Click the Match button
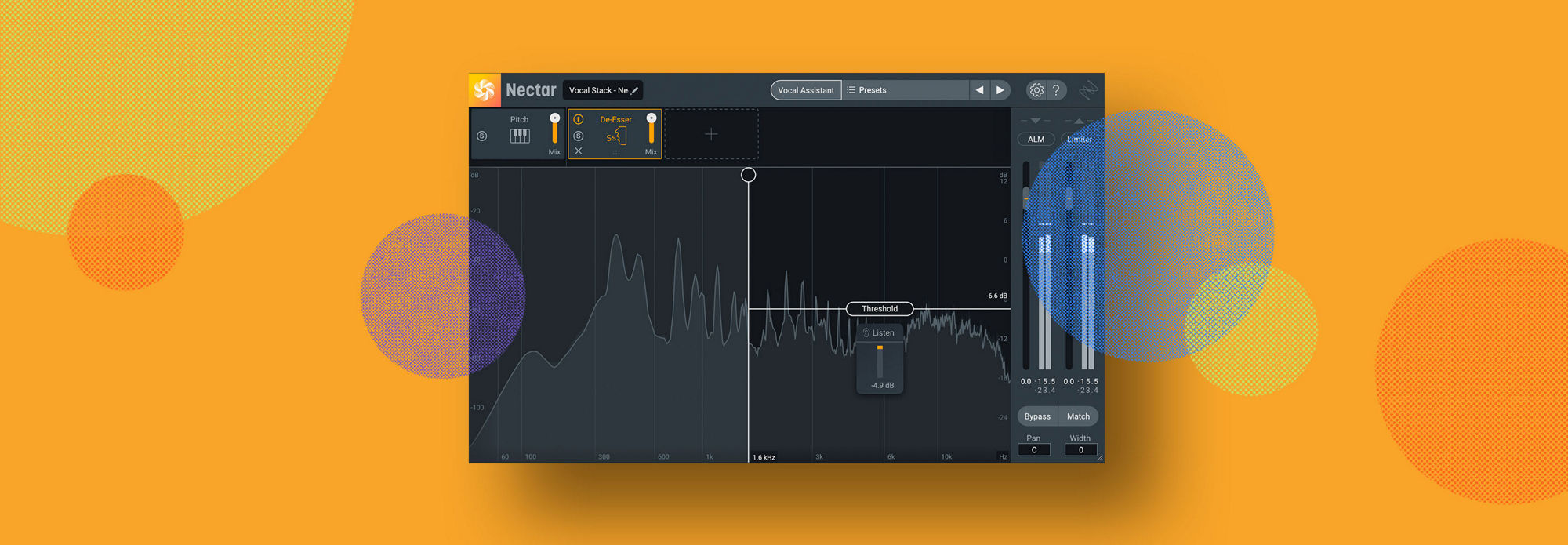Image resolution: width=1568 pixels, height=545 pixels. (x=1079, y=416)
